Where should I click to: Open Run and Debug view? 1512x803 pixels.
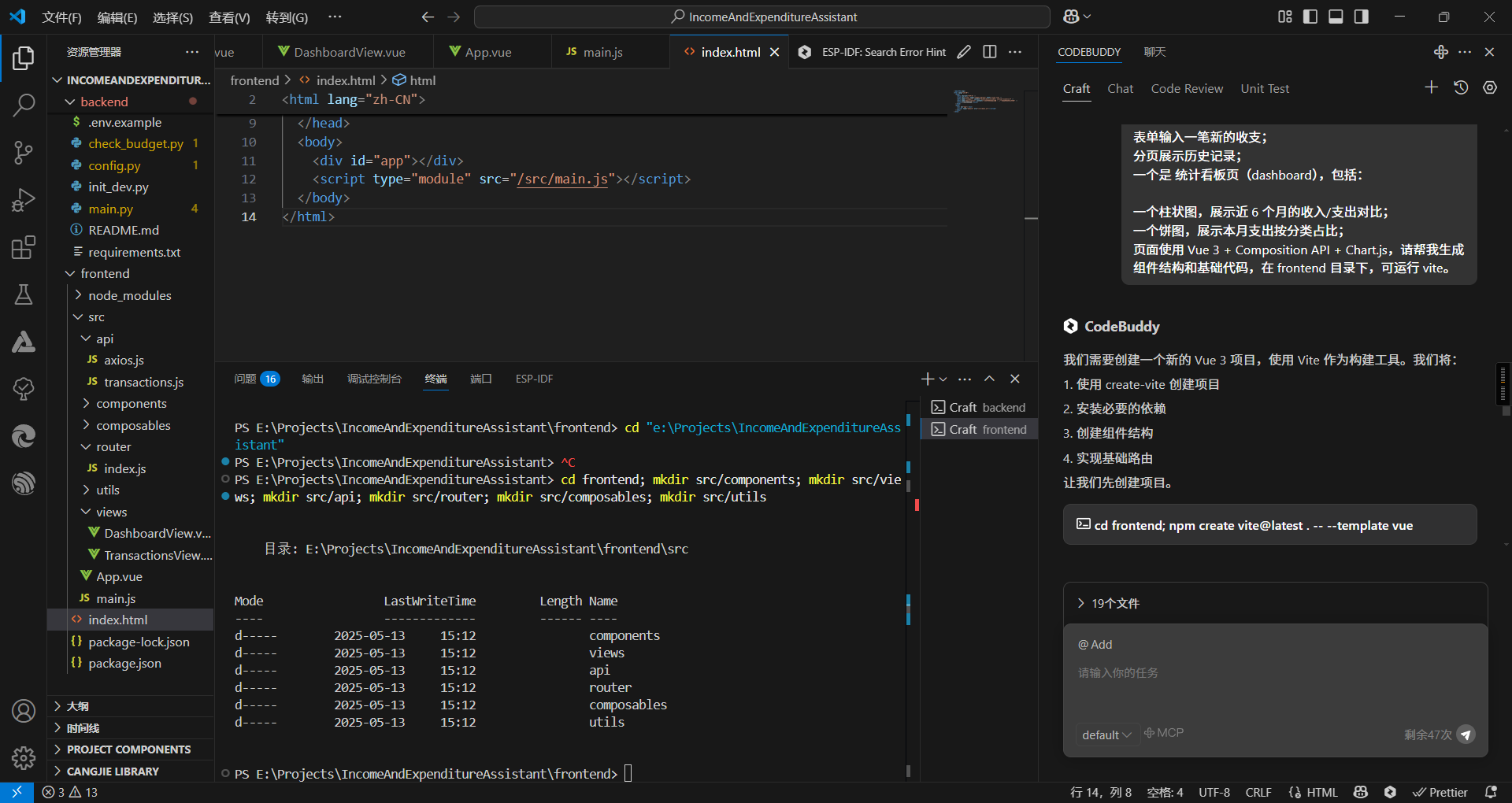tap(24, 200)
